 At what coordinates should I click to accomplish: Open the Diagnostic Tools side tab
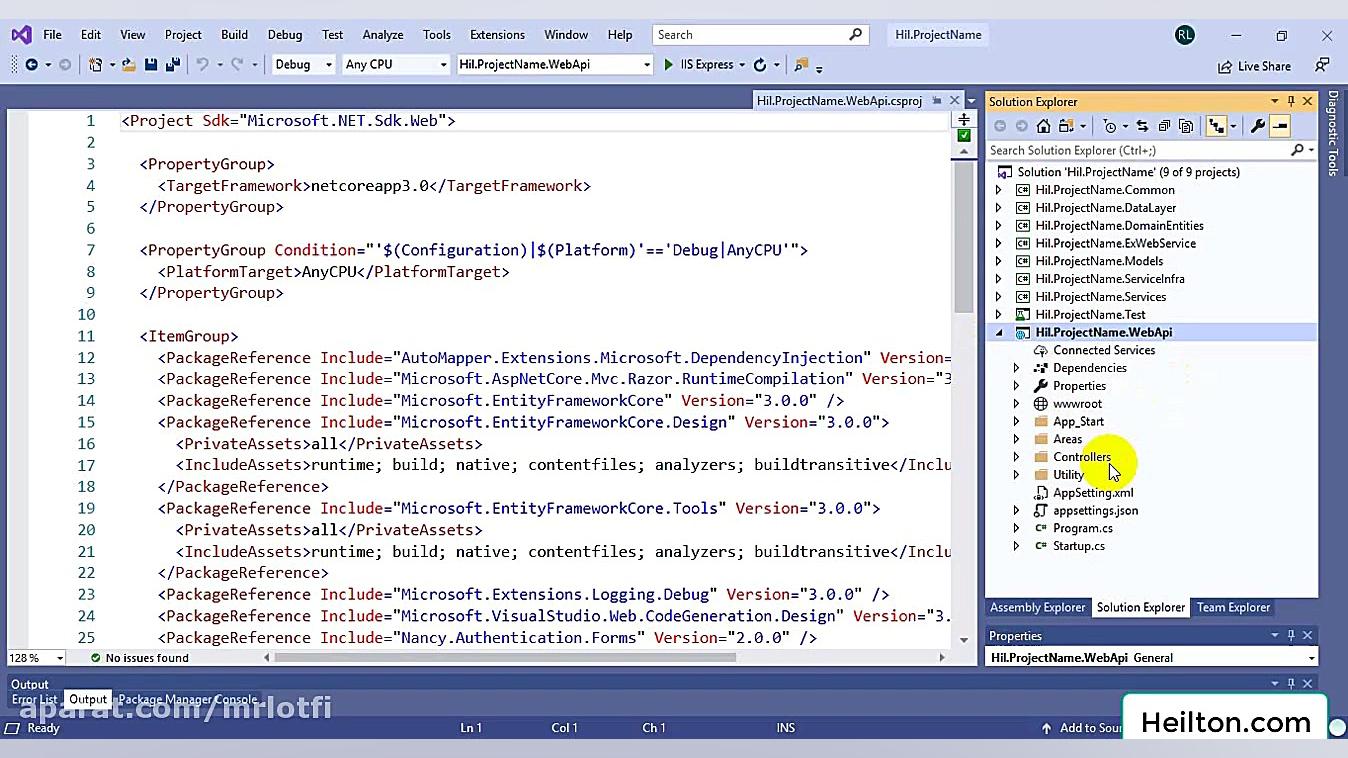(x=1333, y=133)
